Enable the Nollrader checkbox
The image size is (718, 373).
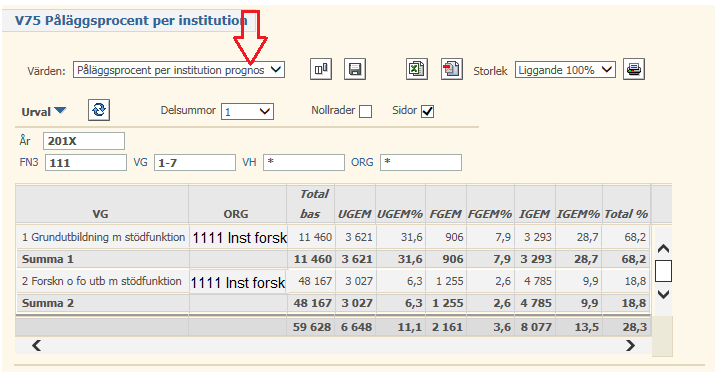tap(365, 111)
